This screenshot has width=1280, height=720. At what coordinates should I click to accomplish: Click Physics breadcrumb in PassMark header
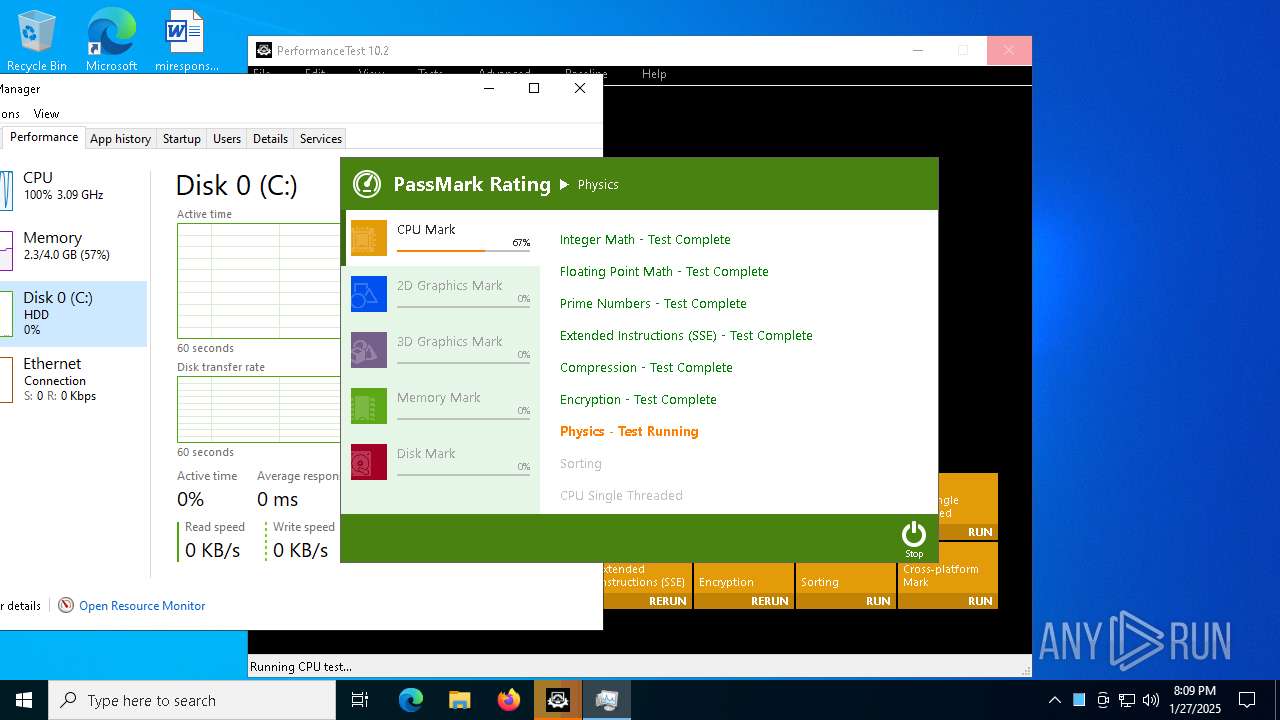click(x=598, y=184)
